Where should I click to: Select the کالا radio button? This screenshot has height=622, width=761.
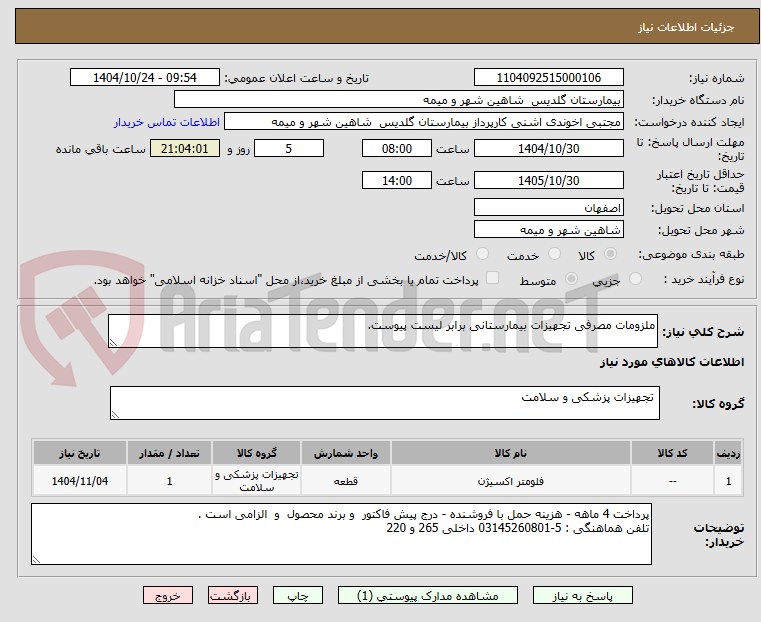(611, 254)
